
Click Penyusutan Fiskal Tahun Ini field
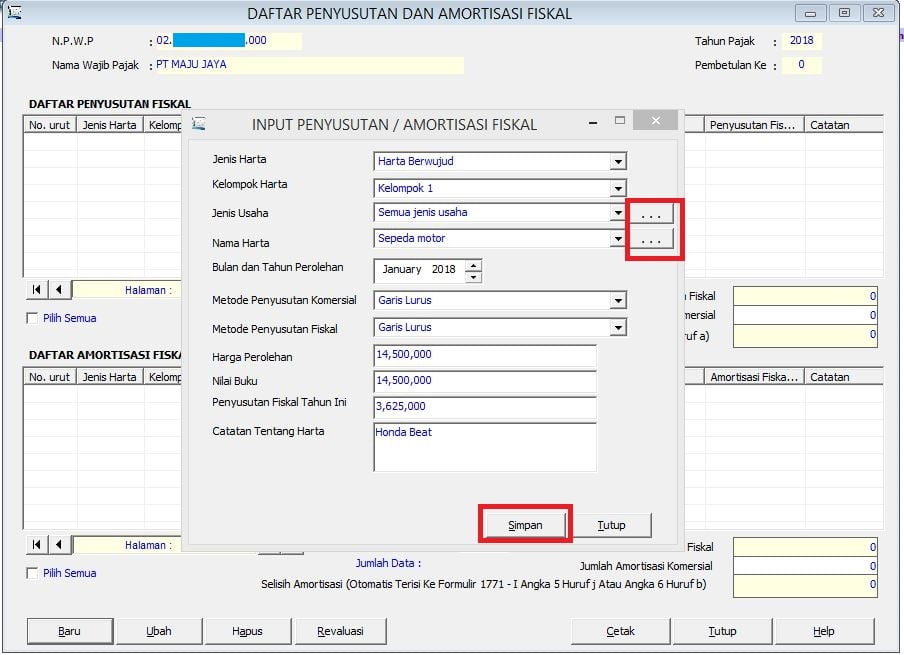click(485, 407)
